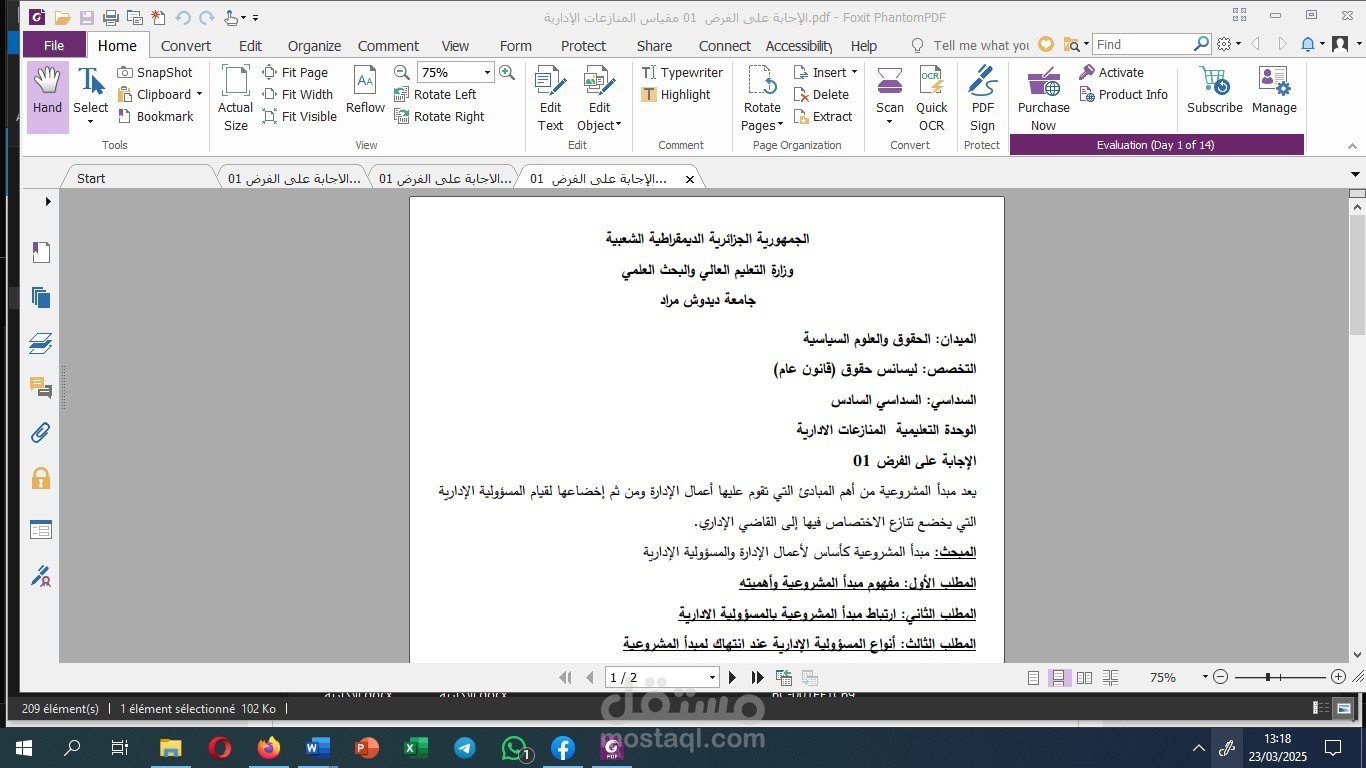
Task: Select the Hand tool
Action: tap(47, 97)
